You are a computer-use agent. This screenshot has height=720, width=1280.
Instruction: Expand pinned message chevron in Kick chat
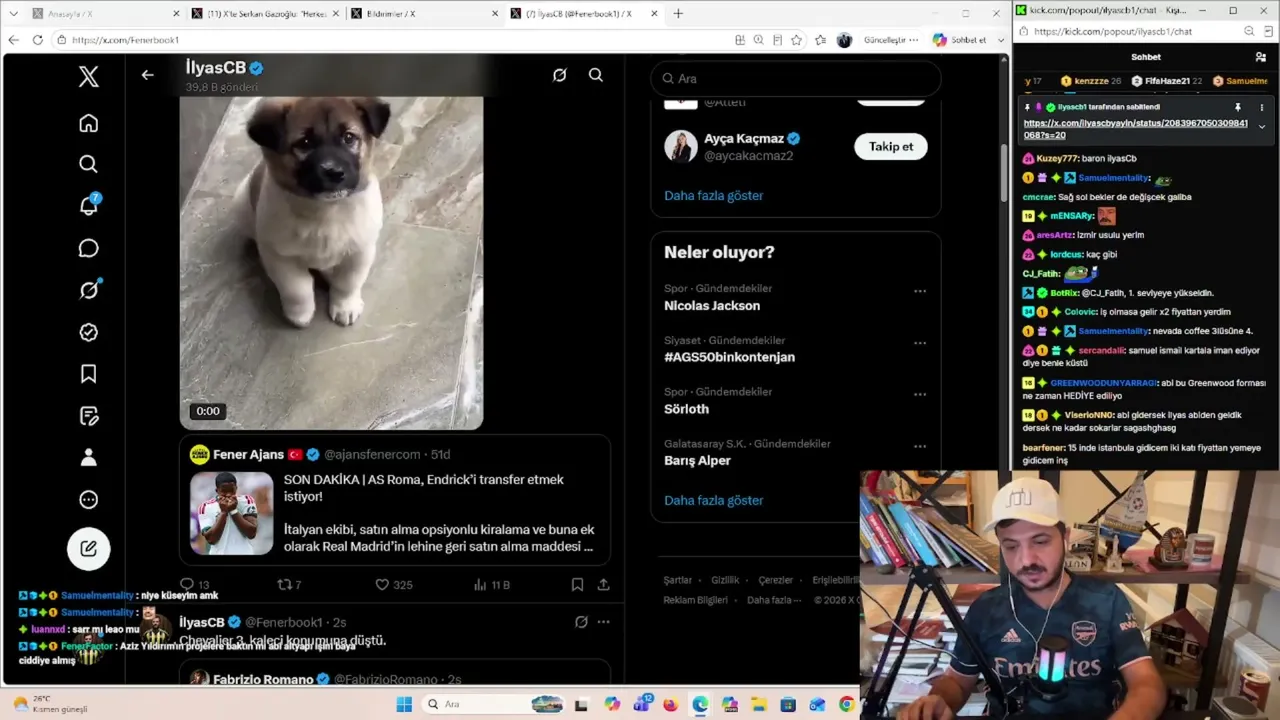click(1261, 127)
